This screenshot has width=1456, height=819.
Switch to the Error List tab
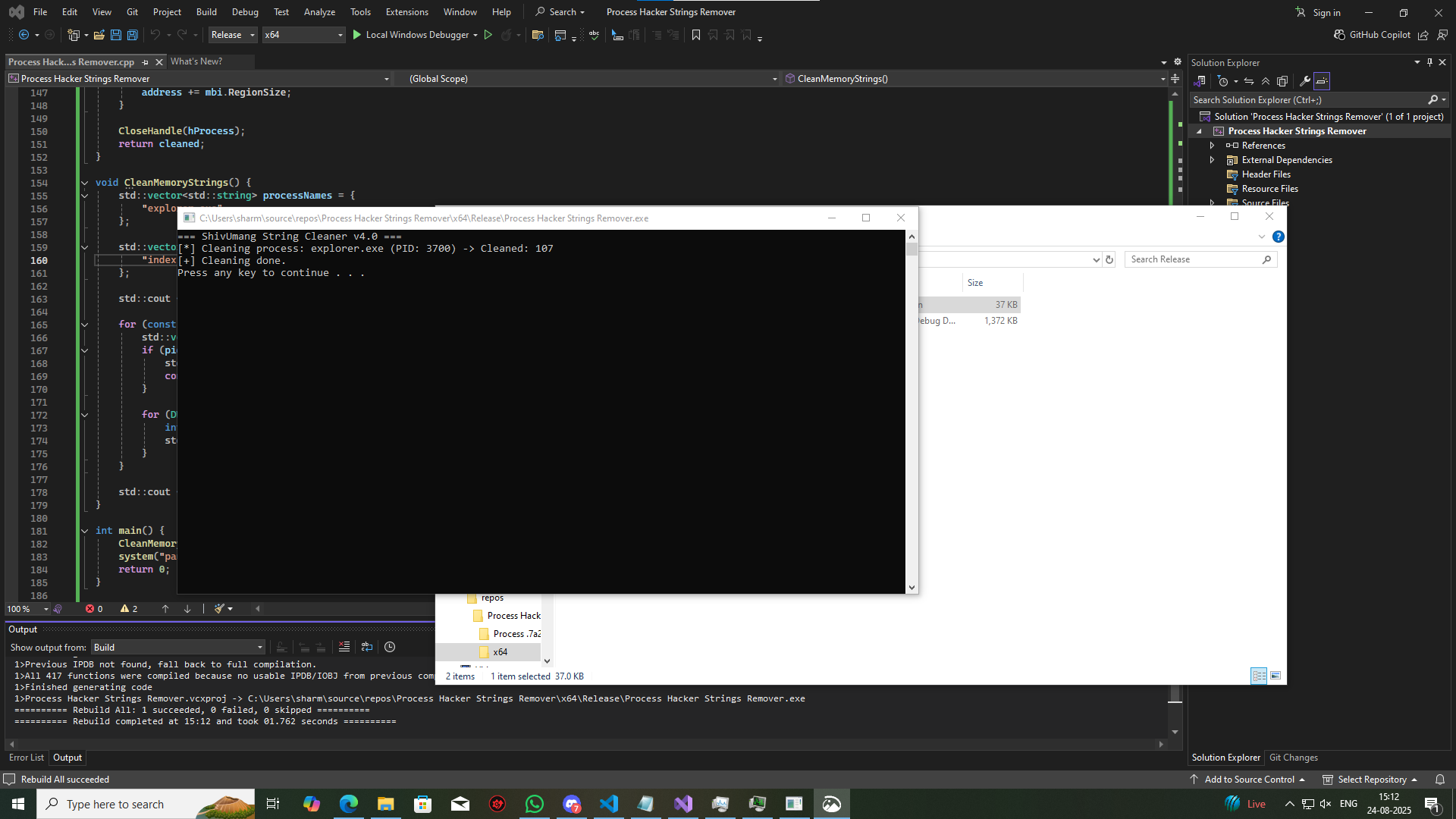pos(27,758)
